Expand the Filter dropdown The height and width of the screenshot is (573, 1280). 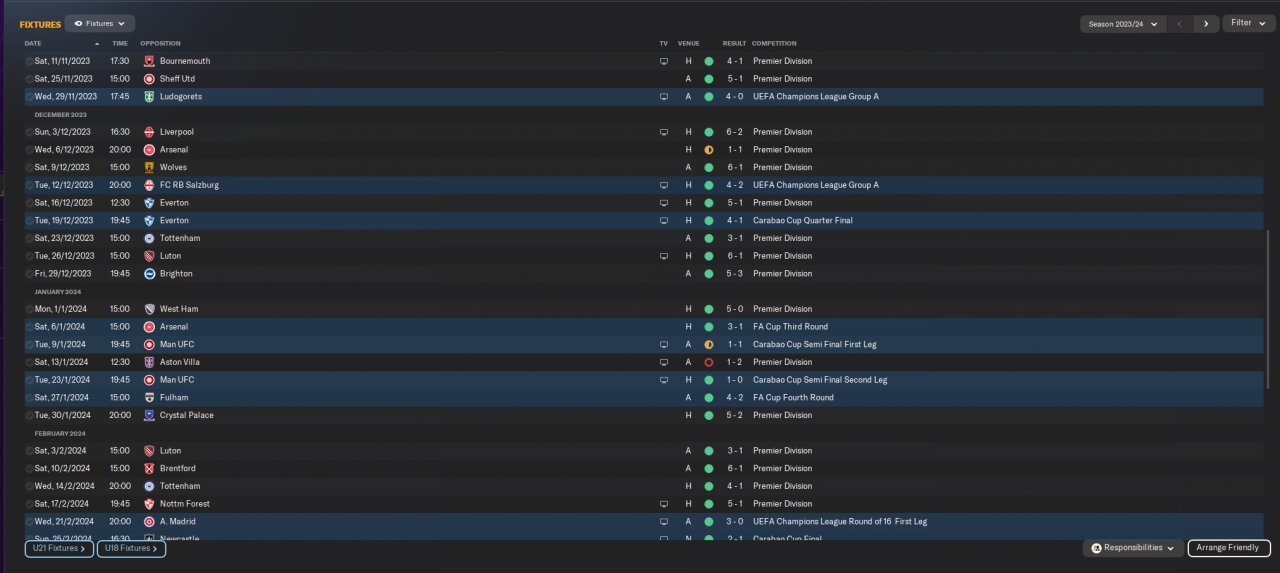pos(1246,23)
